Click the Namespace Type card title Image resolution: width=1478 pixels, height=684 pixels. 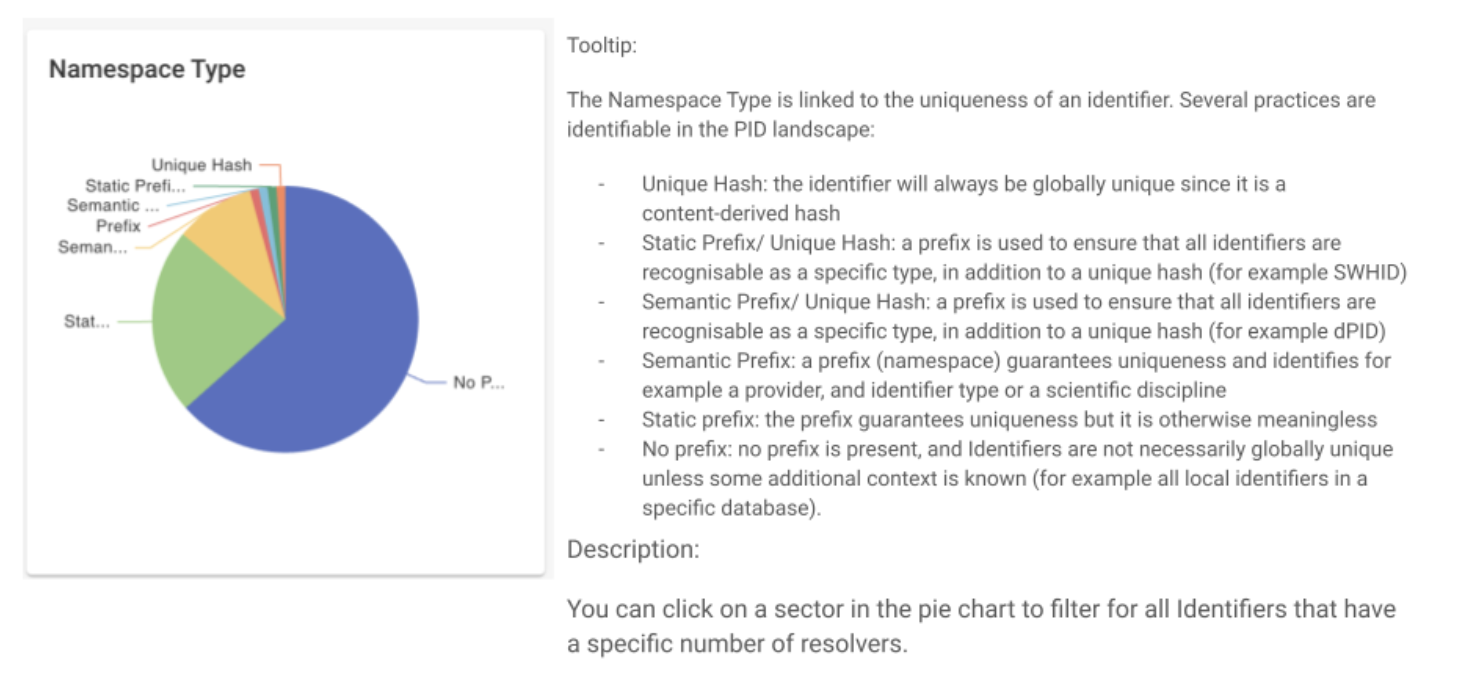click(x=147, y=69)
